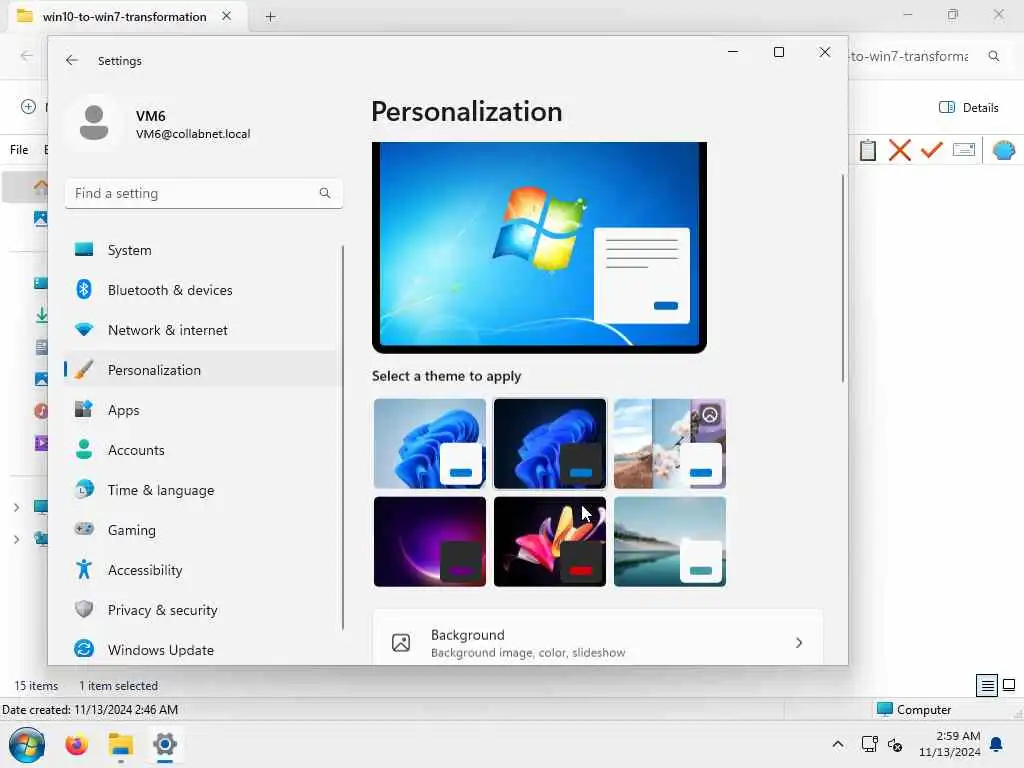Close the win10-to-win7-transformation tab
Screen dimensions: 1024x768
[227, 16]
